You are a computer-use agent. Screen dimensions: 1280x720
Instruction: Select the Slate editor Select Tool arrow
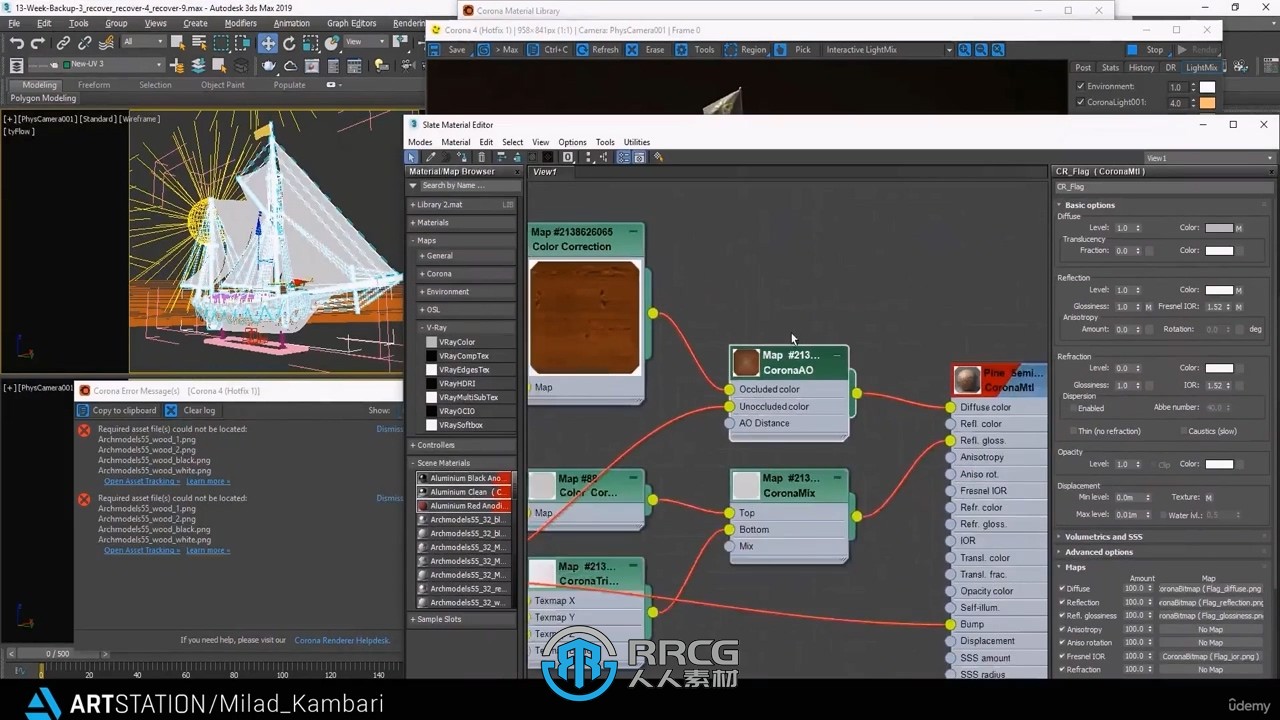[x=411, y=157]
